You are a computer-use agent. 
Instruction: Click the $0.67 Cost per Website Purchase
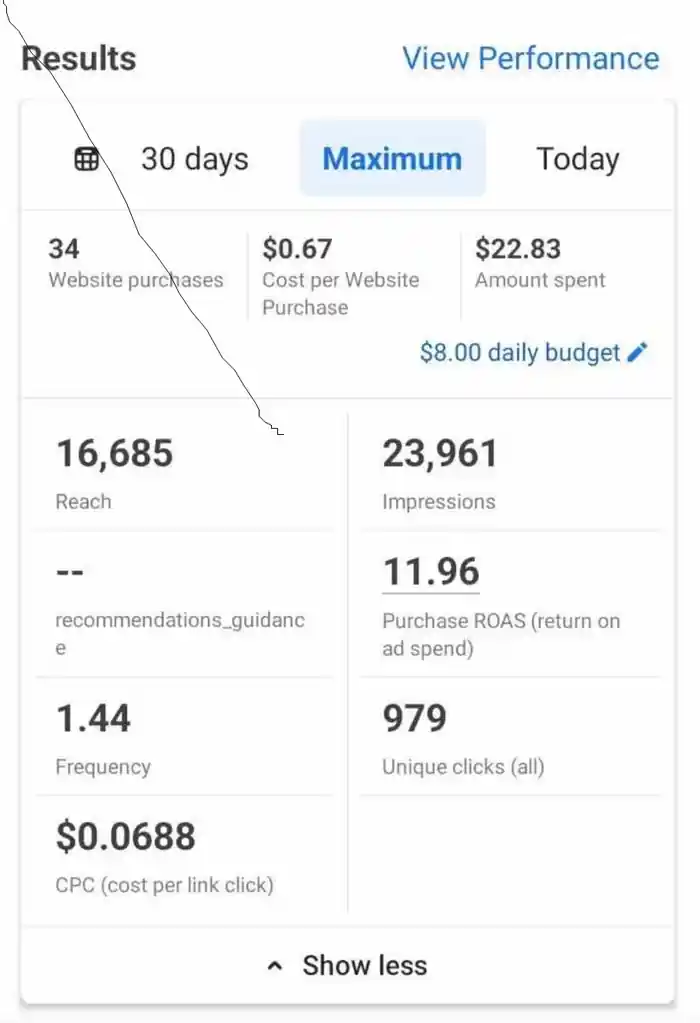point(341,277)
